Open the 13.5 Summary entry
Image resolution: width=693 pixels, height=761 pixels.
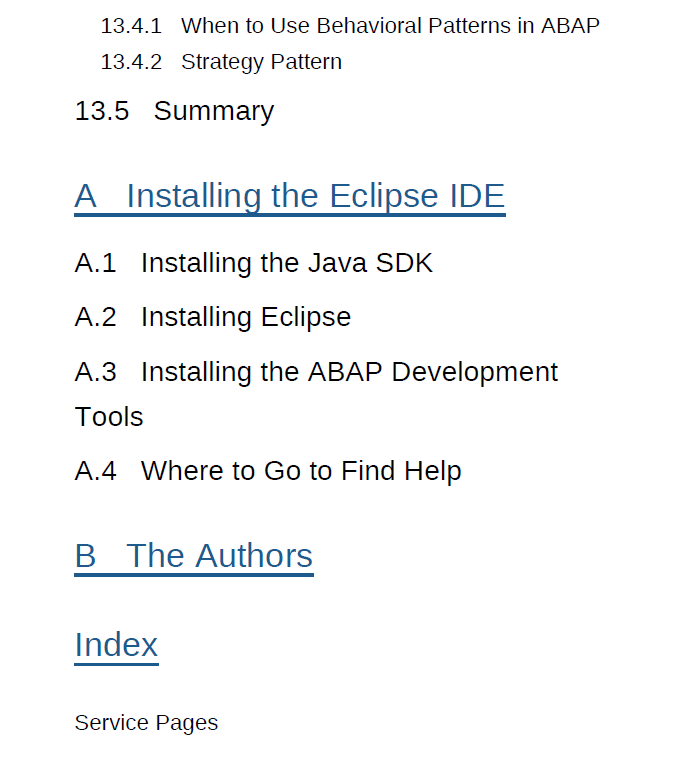point(213,111)
